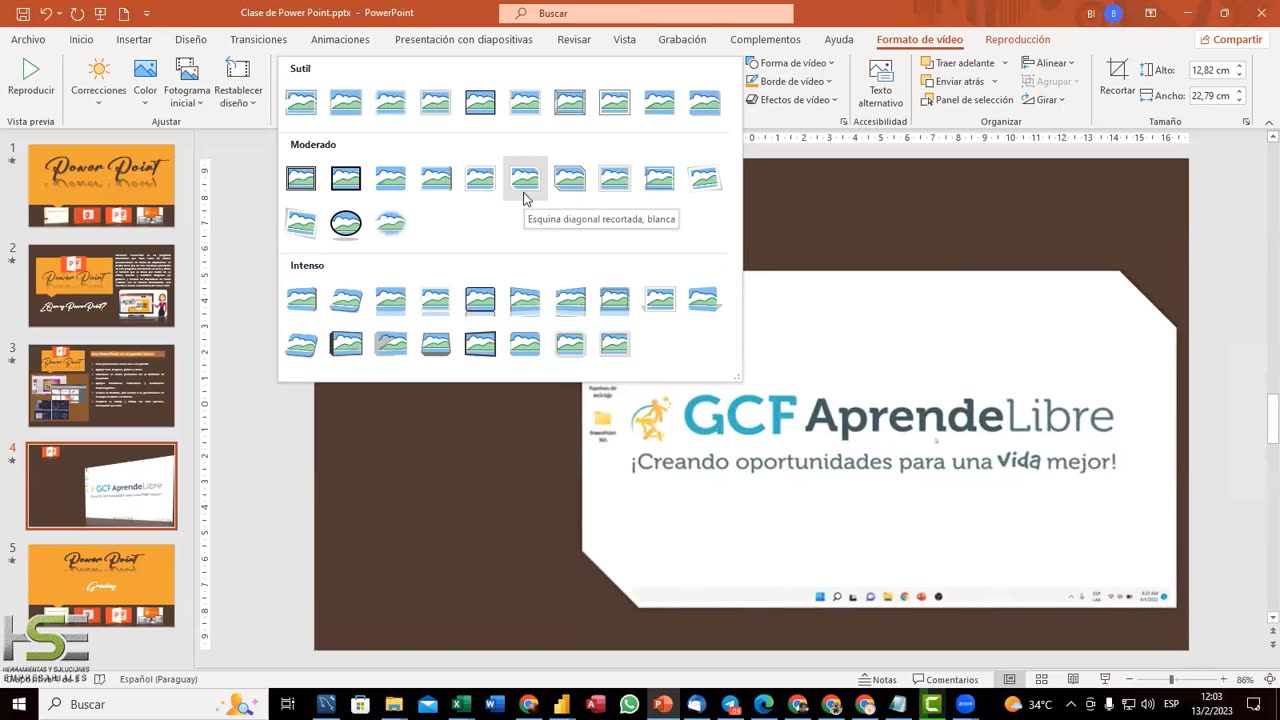Select slide 2 thumbnail
The width and height of the screenshot is (1280, 720).
pos(101,285)
